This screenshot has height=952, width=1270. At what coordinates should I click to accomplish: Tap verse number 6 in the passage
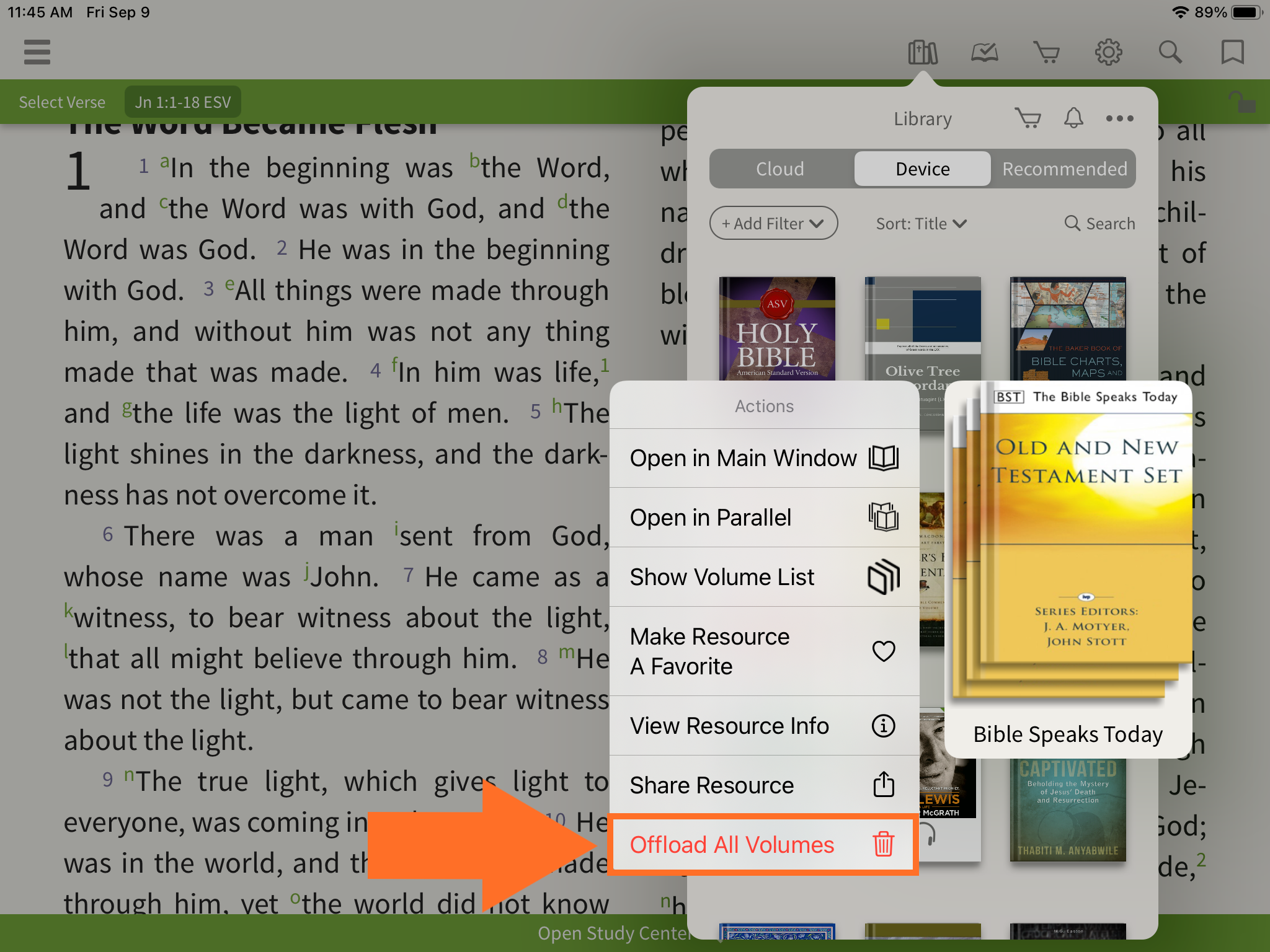(108, 534)
